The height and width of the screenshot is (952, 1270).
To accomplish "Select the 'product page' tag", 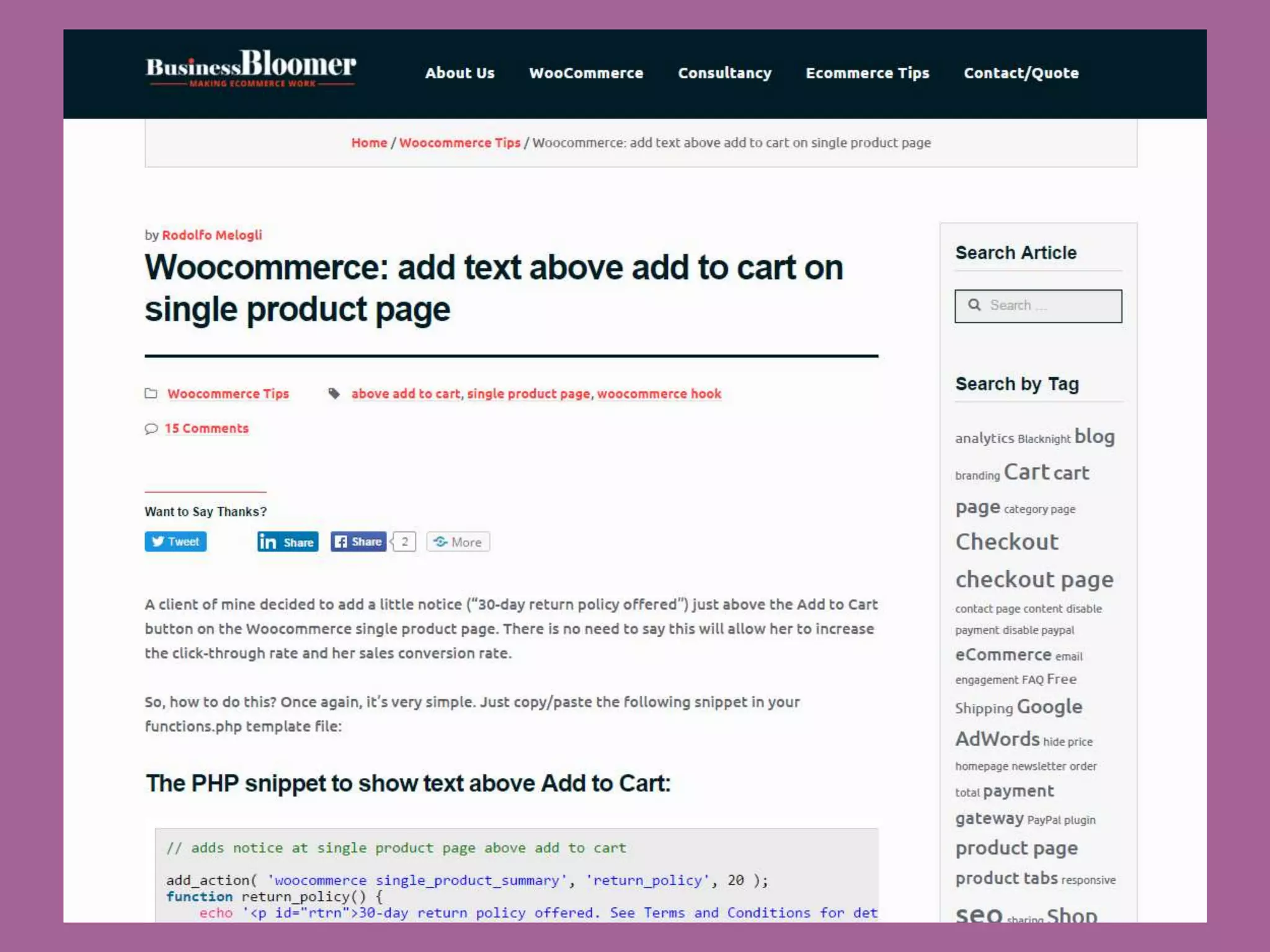I will pos(1016,848).
